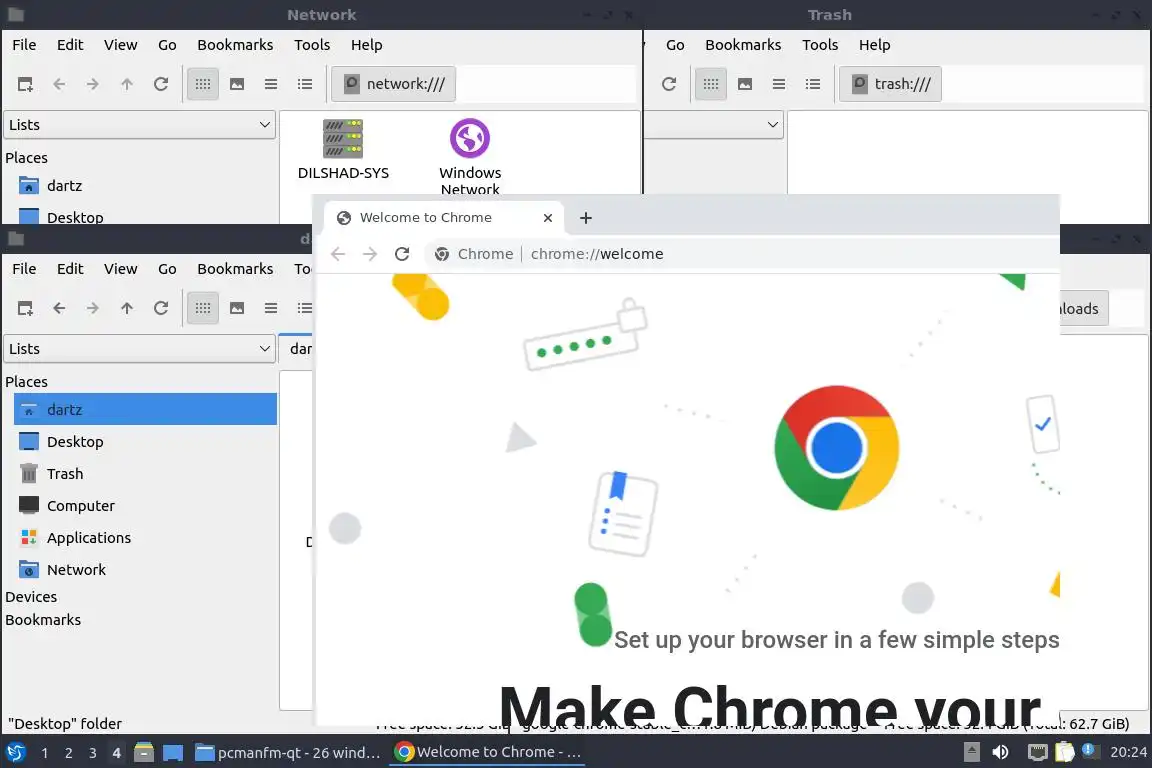Click Welcome to Chrome taskbar button
Image resolution: width=1152 pixels, height=768 pixels.
(486, 753)
